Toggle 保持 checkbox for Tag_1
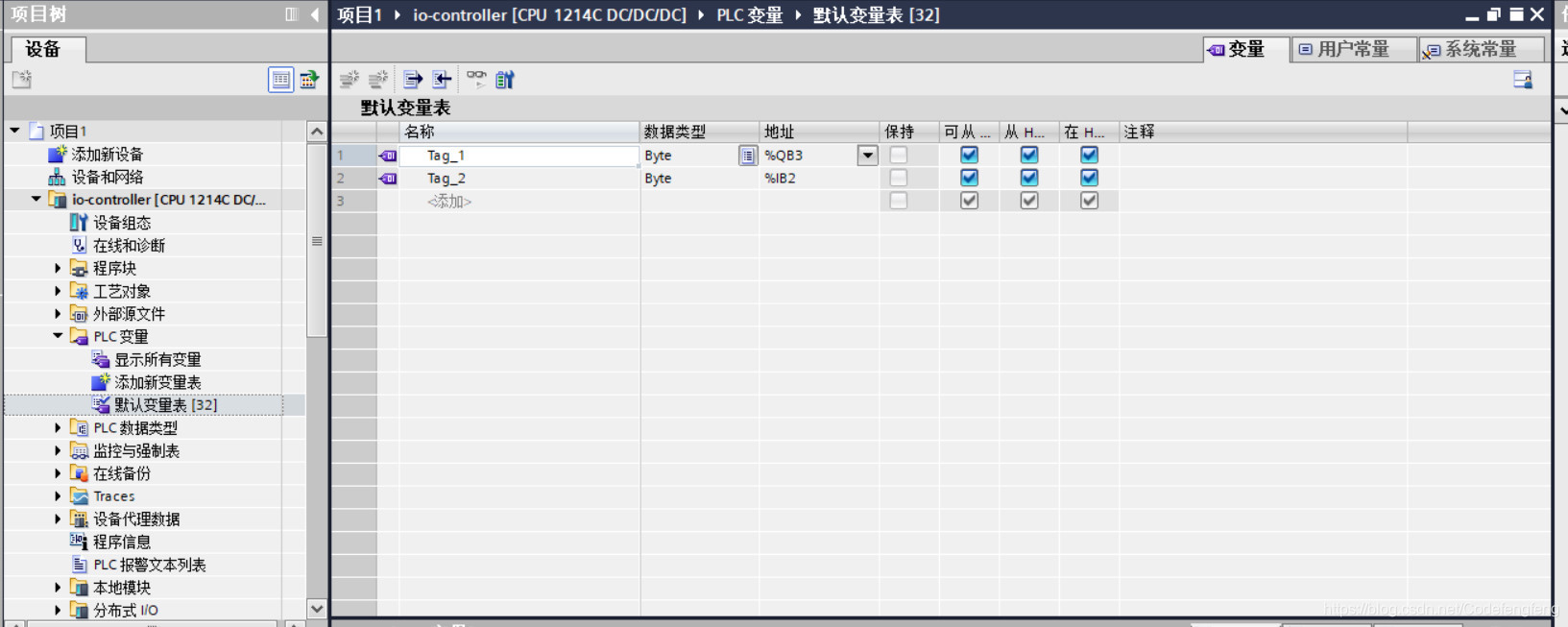This screenshot has width=1568, height=627. coord(898,155)
